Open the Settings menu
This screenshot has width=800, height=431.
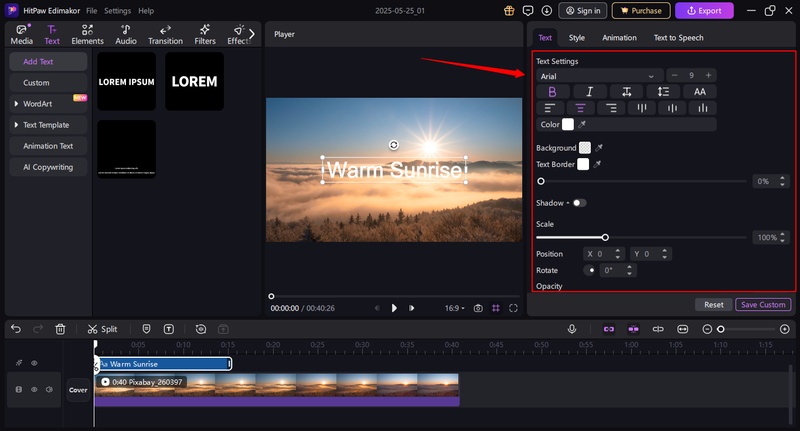(117, 11)
